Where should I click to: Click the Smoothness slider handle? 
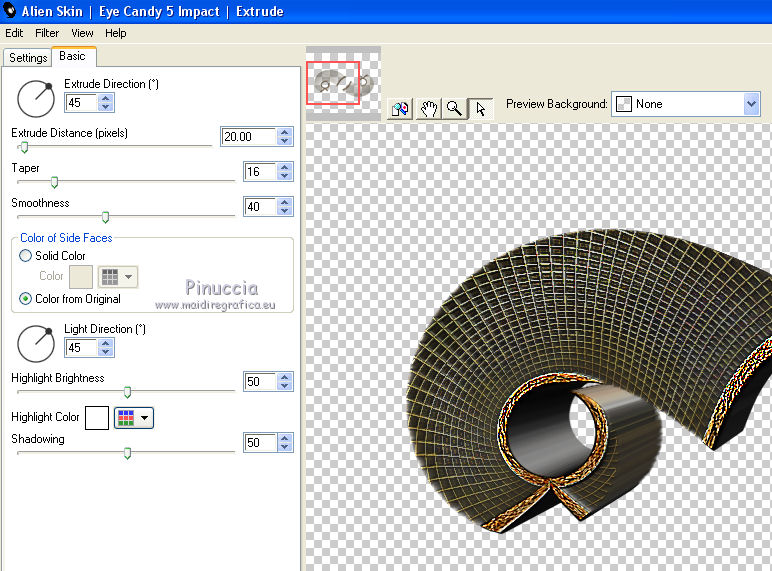(105, 217)
